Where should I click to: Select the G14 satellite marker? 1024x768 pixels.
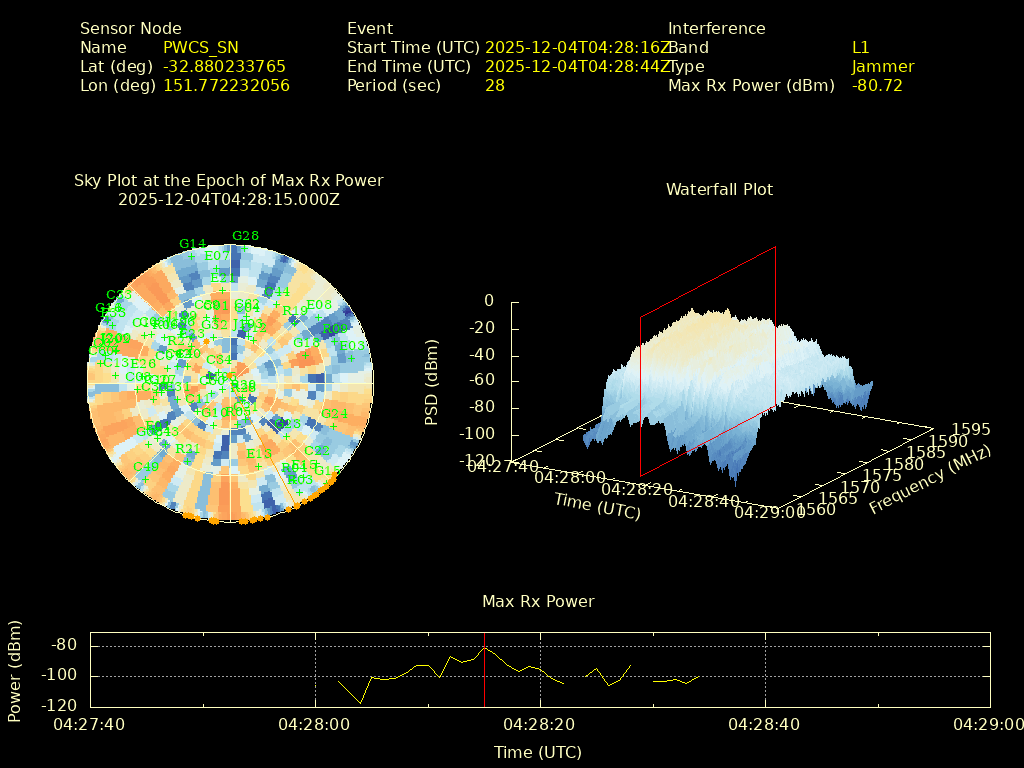tap(192, 255)
